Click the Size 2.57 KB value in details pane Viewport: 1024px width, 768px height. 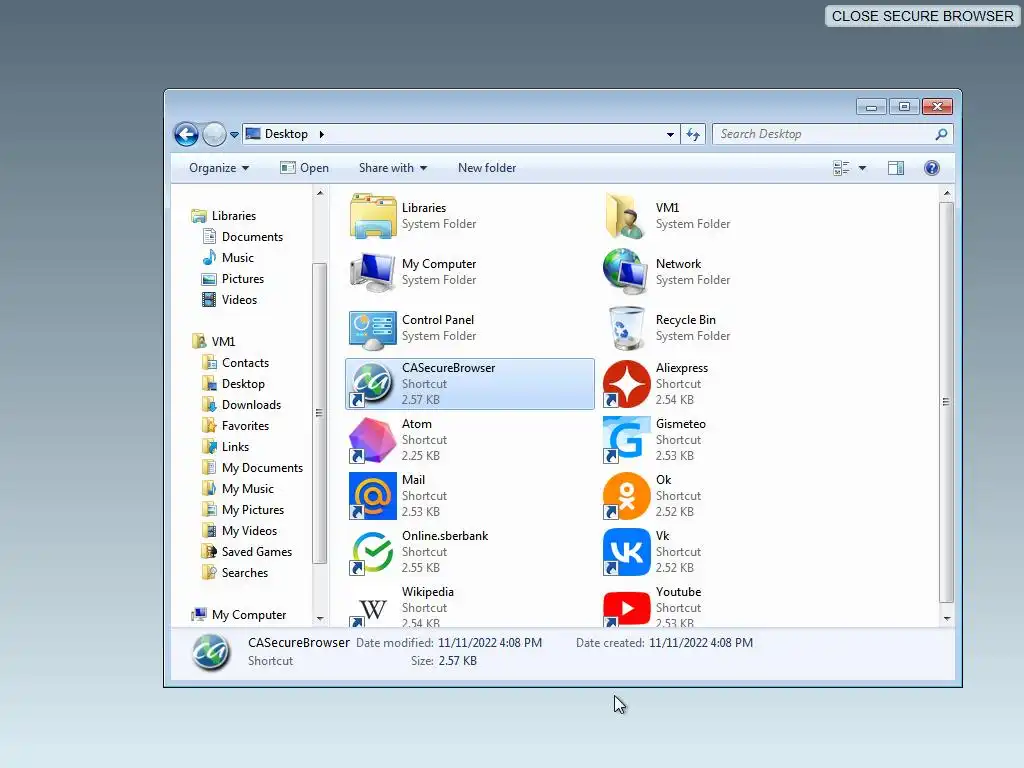pyautogui.click(x=457, y=661)
